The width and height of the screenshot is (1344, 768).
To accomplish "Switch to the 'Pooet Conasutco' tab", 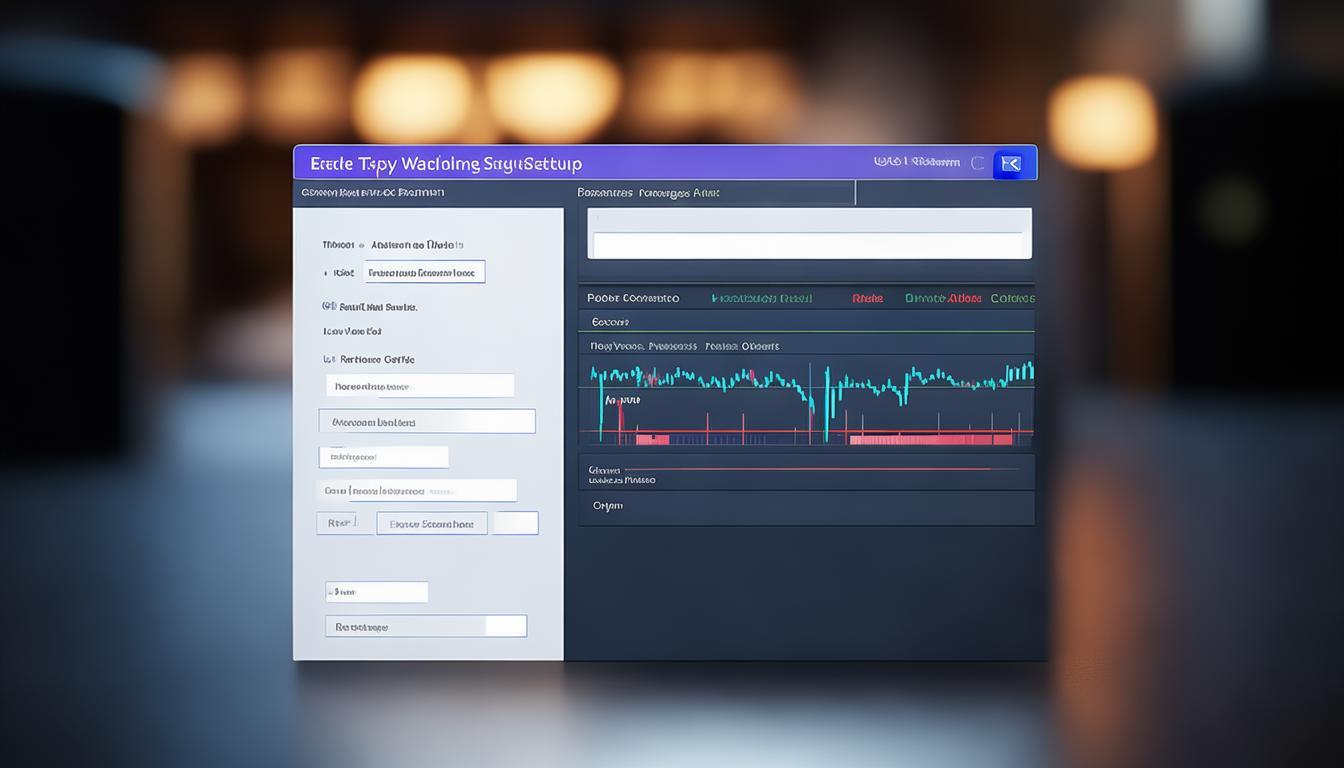I will [x=633, y=298].
